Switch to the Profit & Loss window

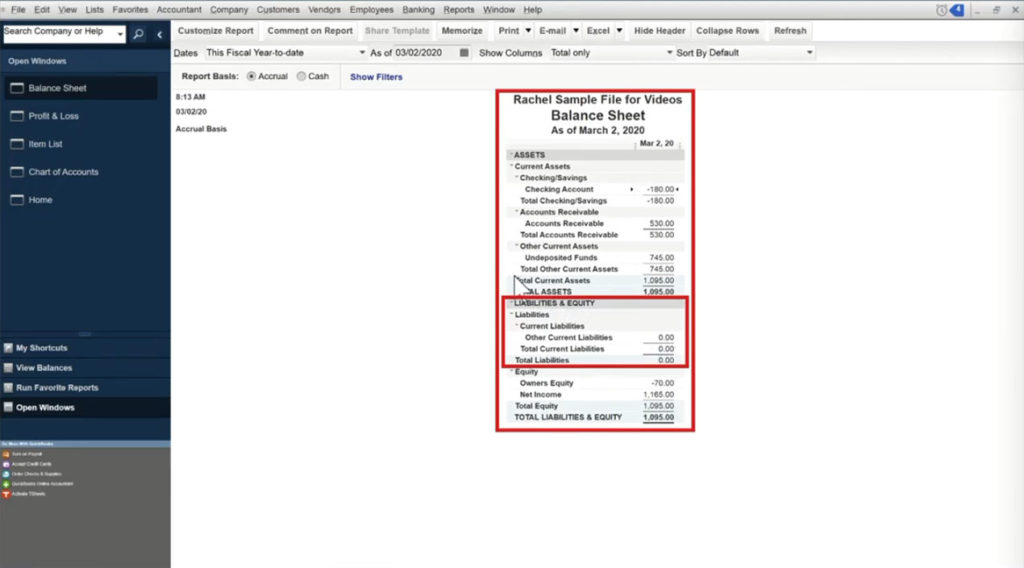click(x=53, y=116)
